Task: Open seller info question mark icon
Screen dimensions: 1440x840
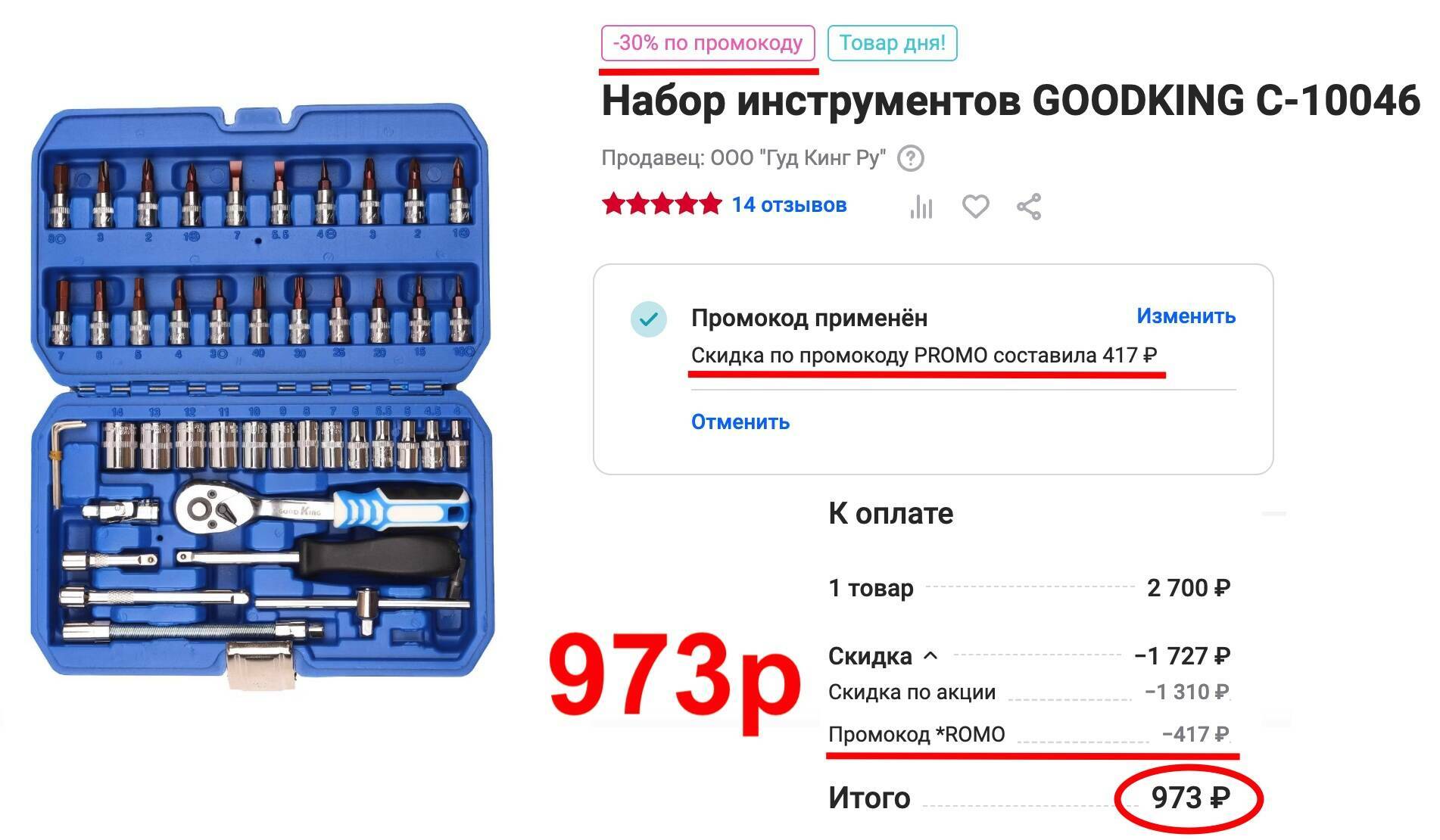Action: coord(910,159)
